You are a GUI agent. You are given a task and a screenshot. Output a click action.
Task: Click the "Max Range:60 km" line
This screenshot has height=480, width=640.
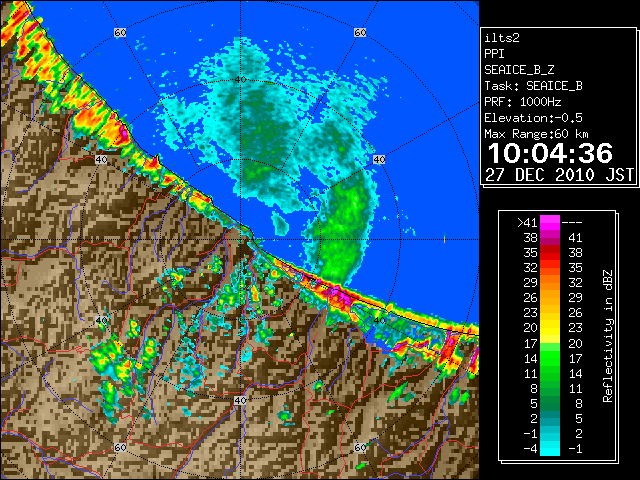tap(537, 134)
